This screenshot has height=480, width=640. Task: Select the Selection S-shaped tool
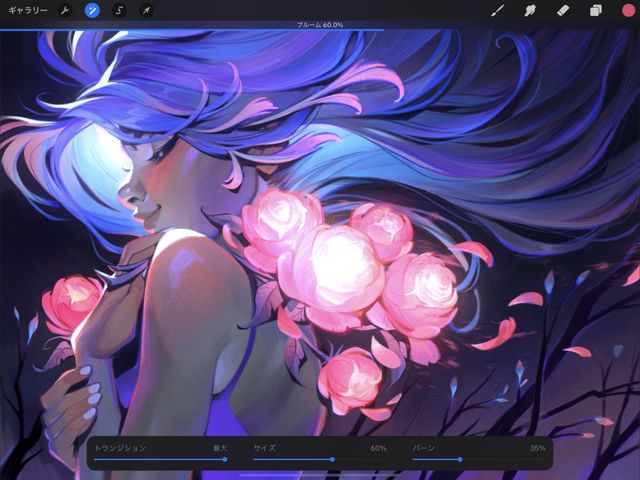(119, 10)
